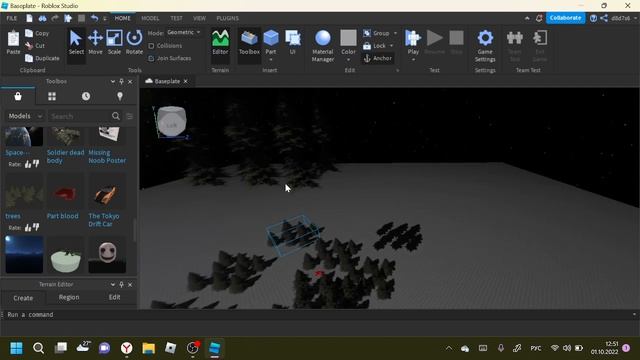Duplicate the selected object
Viewport: 640px width, 360px height.
pyautogui.click(x=42, y=58)
